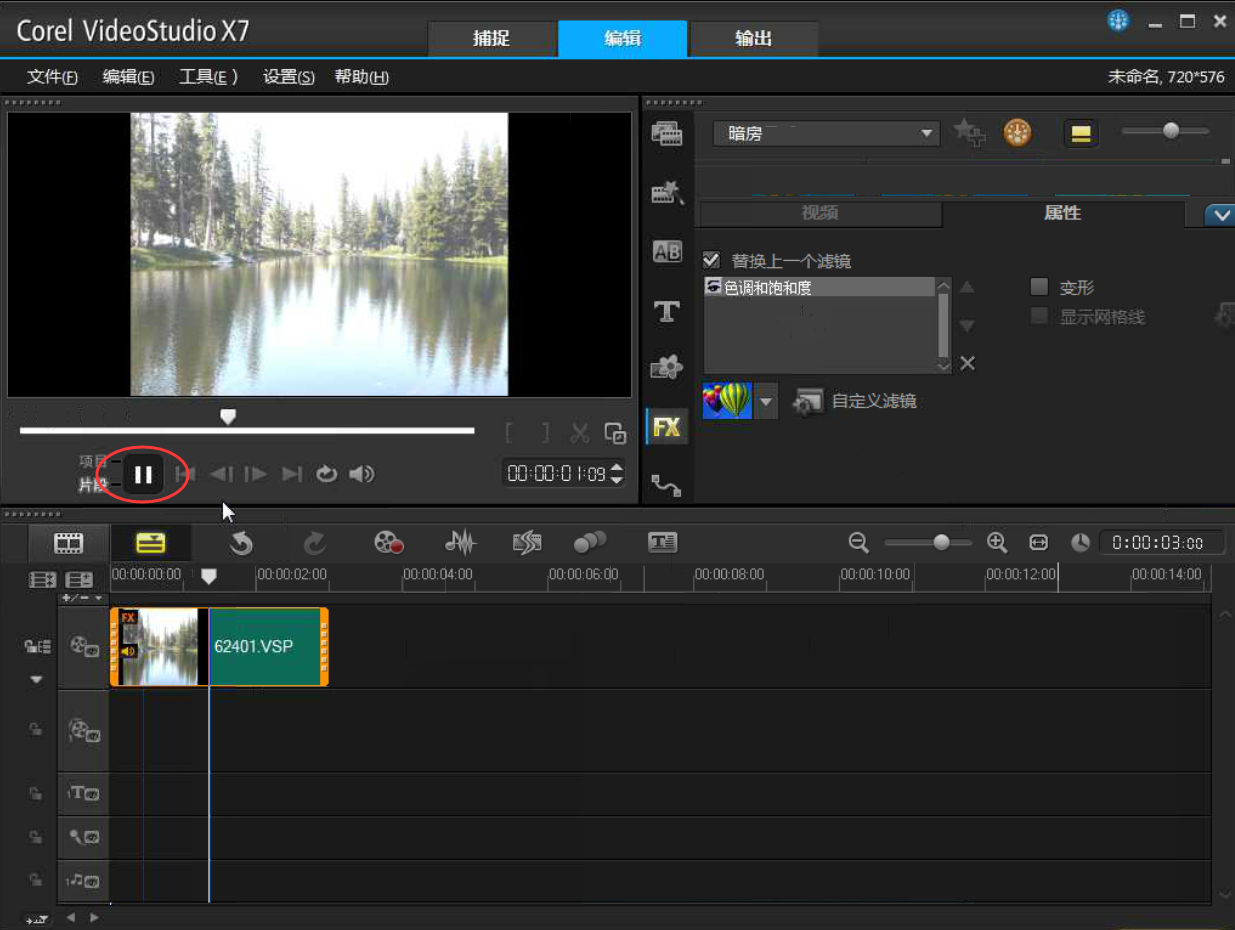Collapse the options panel with blue chevron

(1219, 214)
